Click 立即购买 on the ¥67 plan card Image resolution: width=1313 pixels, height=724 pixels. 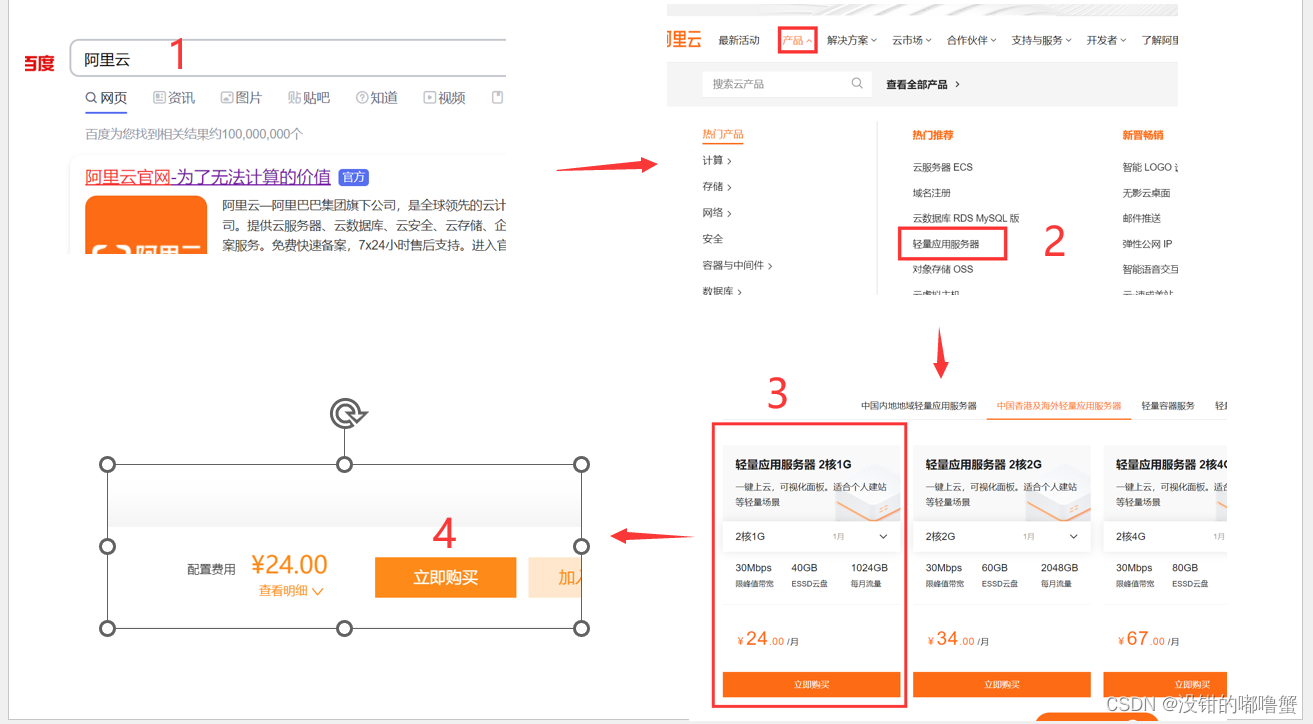(x=1165, y=684)
